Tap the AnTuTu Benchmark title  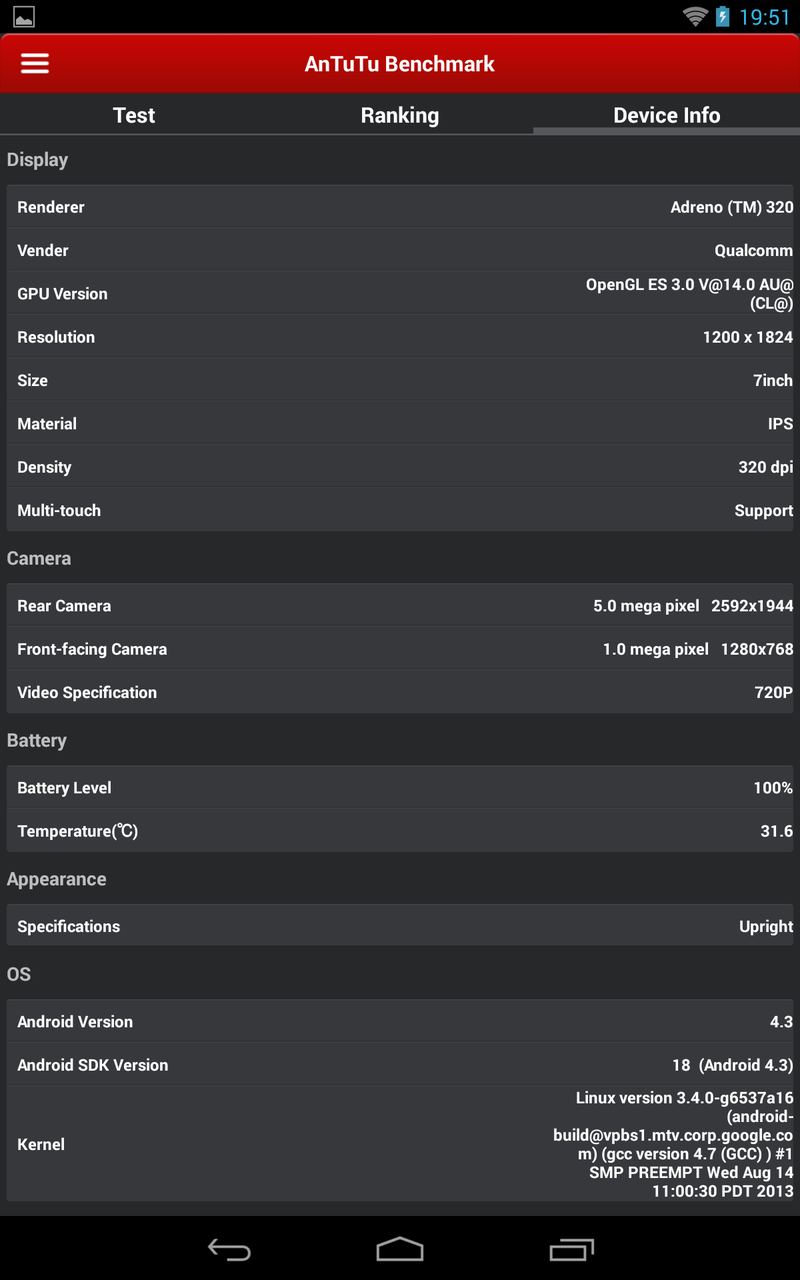(x=400, y=64)
